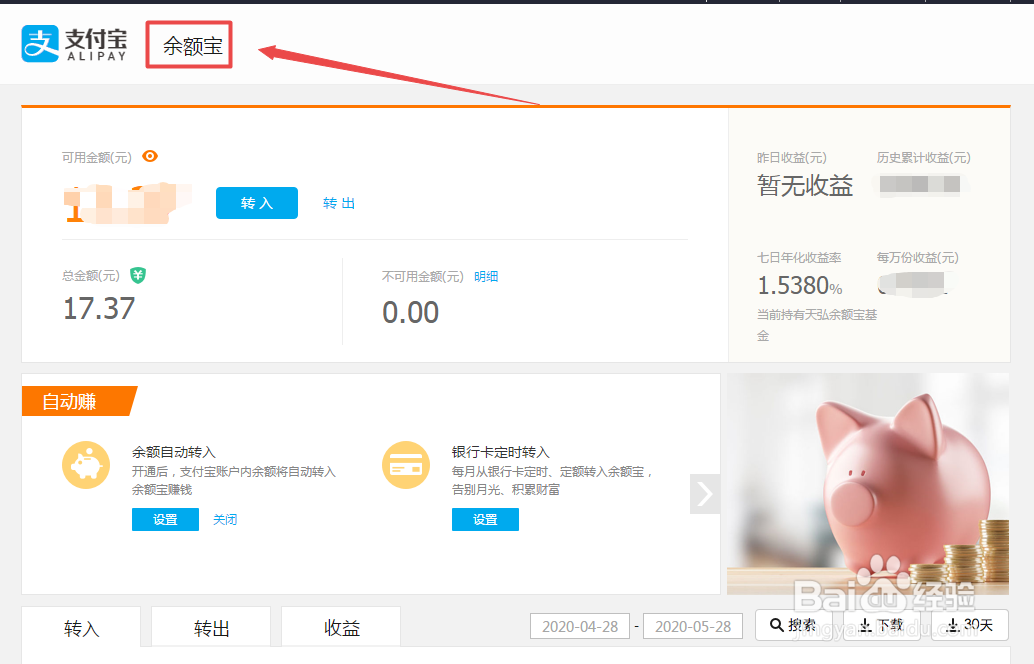The width and height of the screenshot is (1034, 664).
Task: Click the next arrow in 自动赚 carousel
Action: tap(705, 494)
